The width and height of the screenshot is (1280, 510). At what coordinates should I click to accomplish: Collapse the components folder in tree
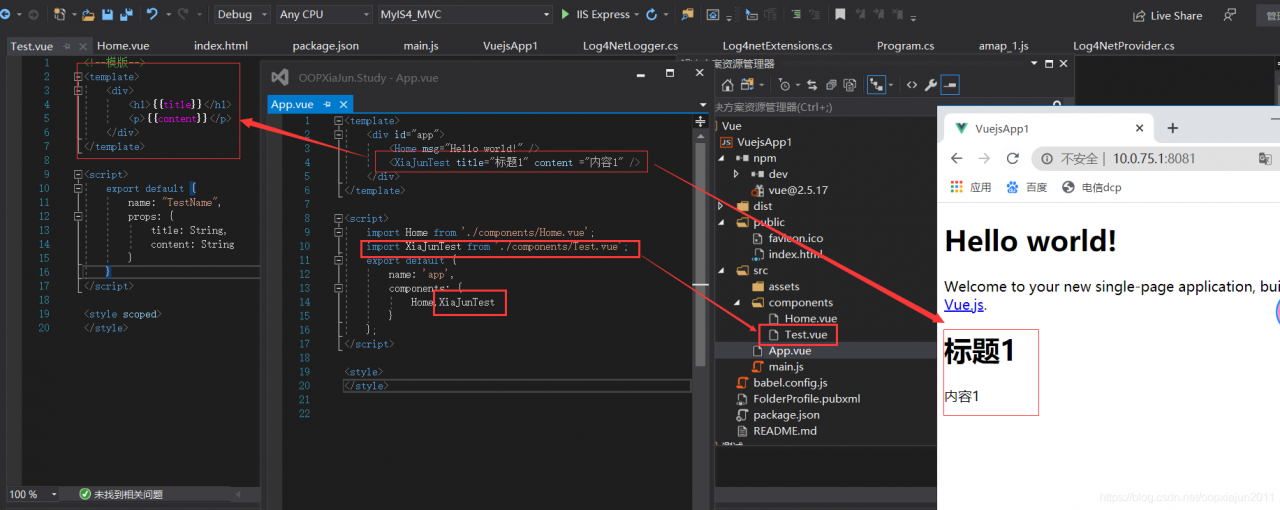tap(739, 303)
